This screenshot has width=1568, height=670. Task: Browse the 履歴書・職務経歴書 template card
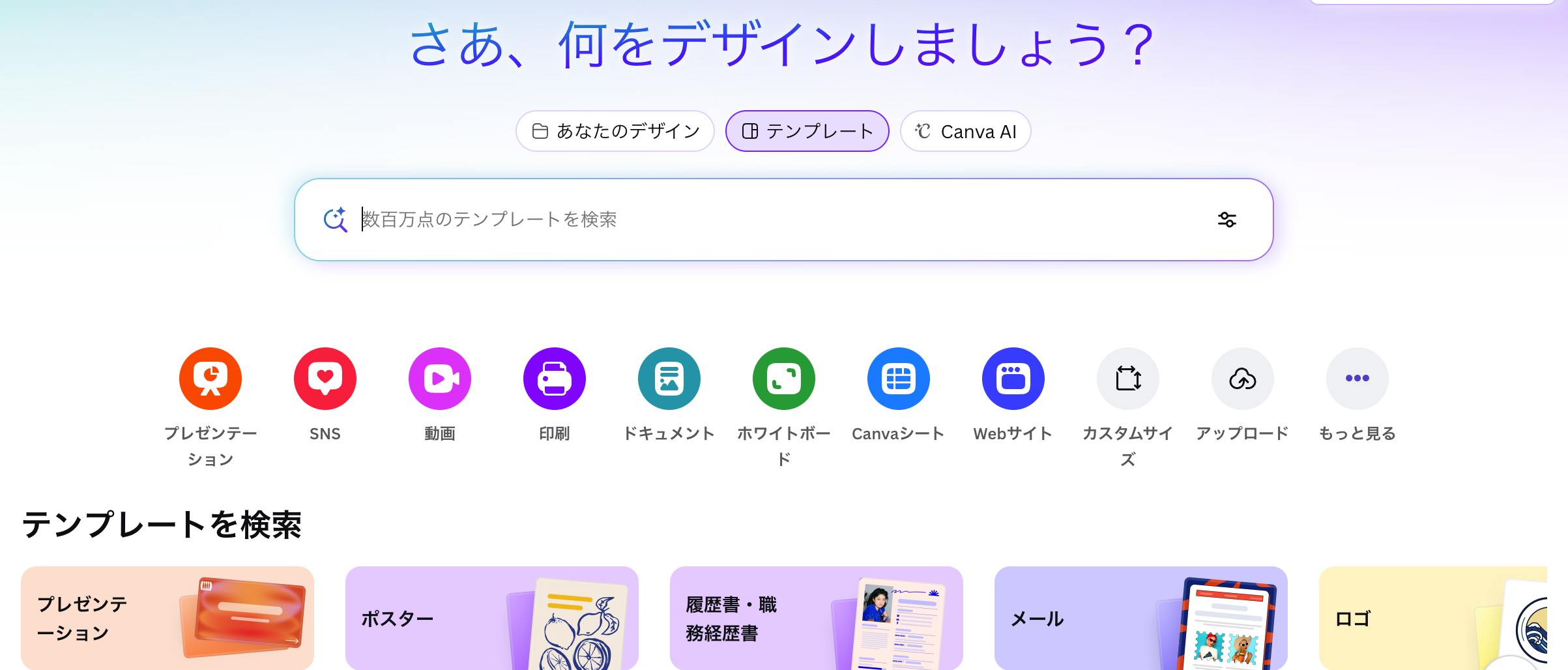(816, 618)
